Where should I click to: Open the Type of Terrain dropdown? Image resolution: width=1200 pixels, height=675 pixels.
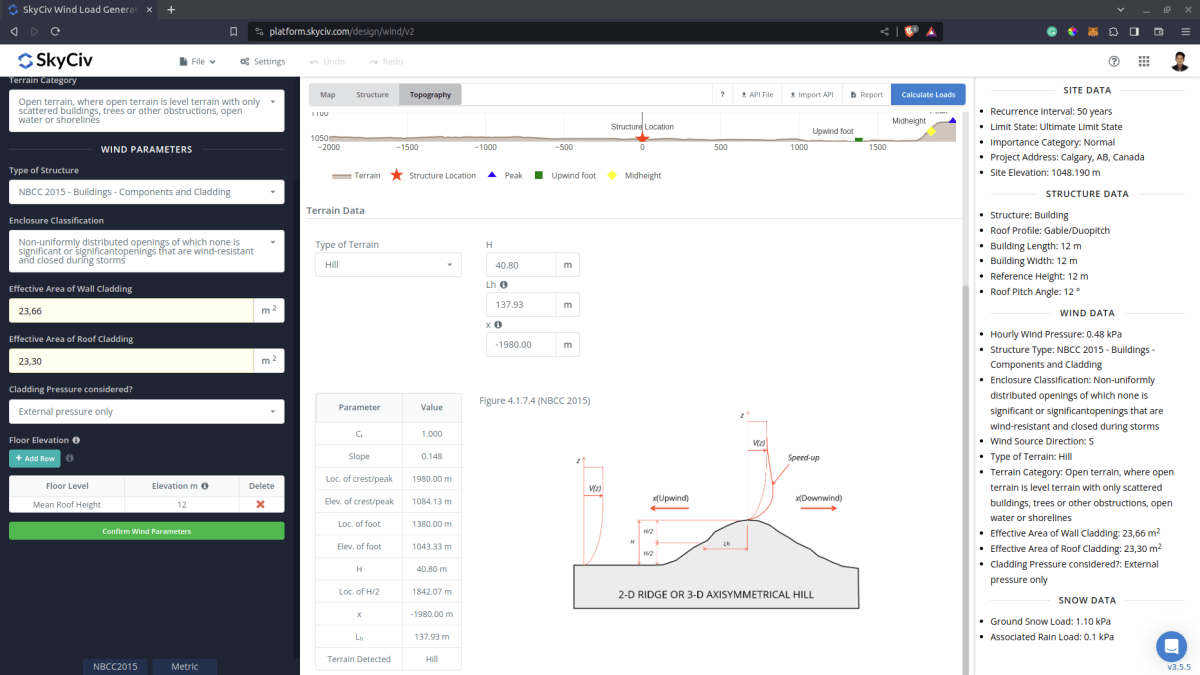click(388, 265)
